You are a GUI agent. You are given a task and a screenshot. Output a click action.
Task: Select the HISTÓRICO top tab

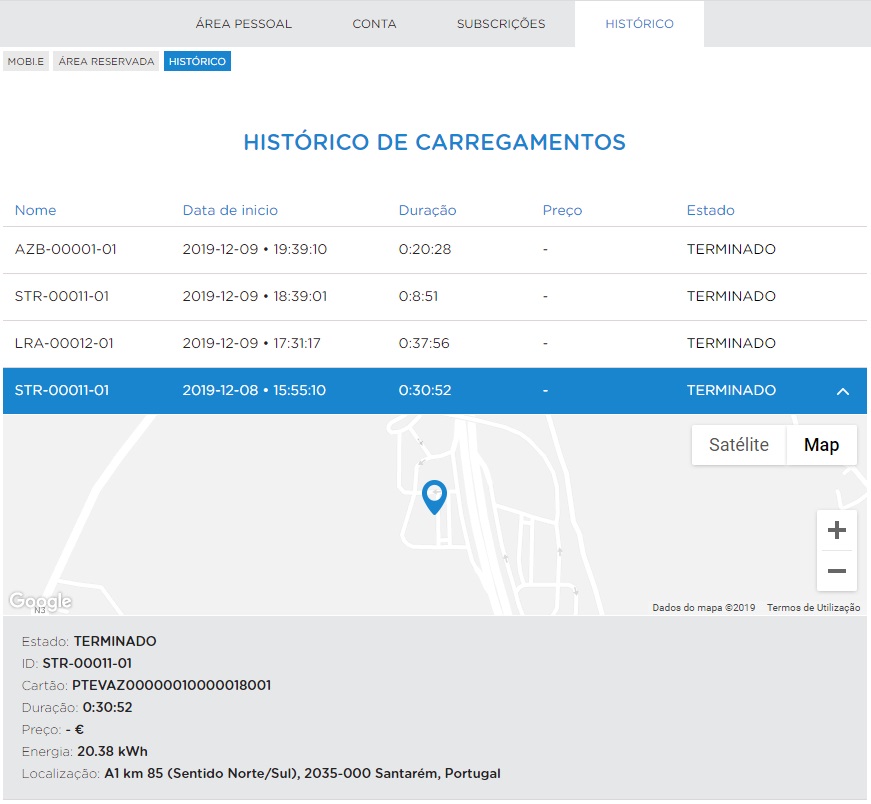[639, 24]
